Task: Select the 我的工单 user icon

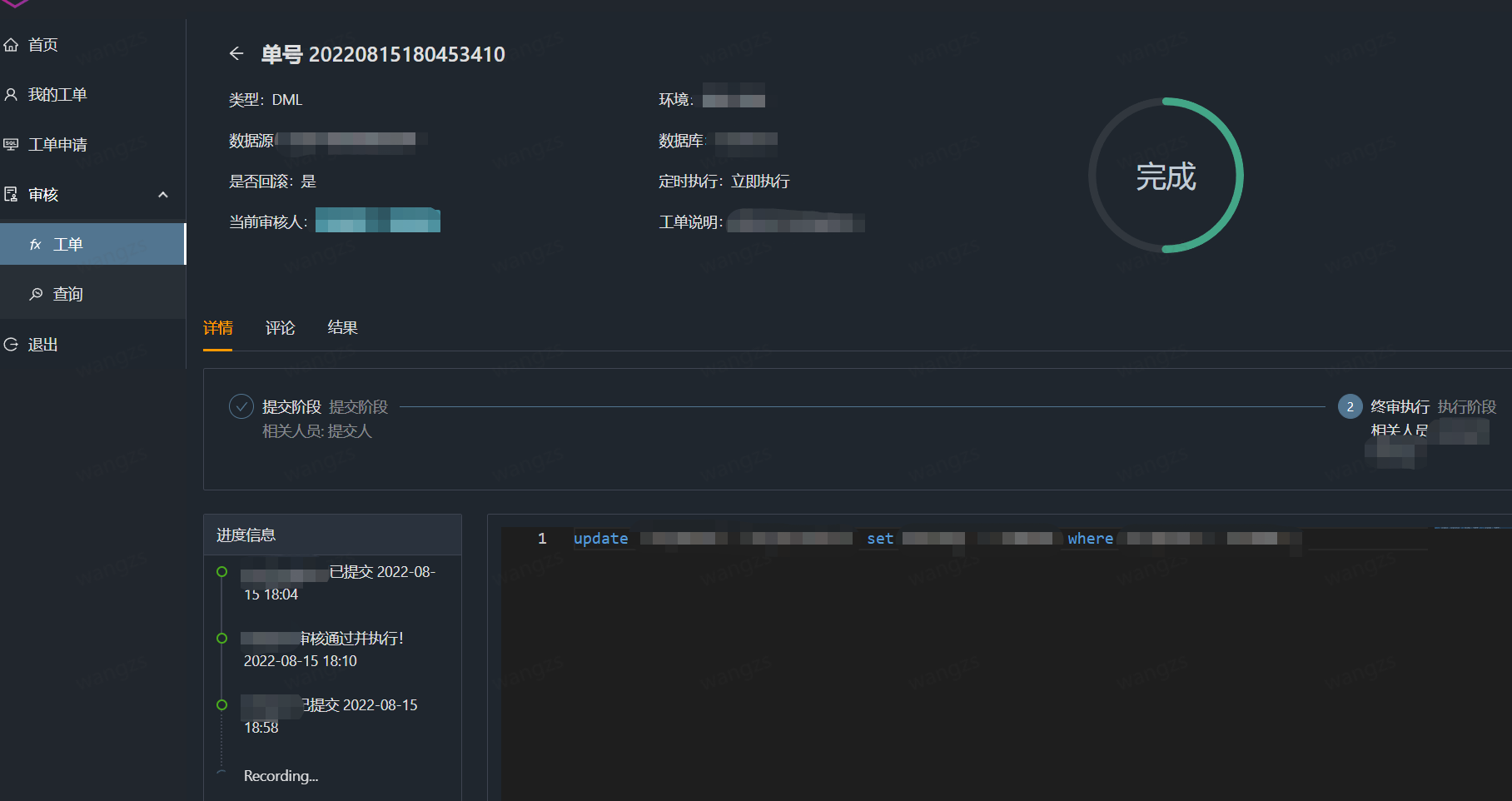Action: coord(11,95)
